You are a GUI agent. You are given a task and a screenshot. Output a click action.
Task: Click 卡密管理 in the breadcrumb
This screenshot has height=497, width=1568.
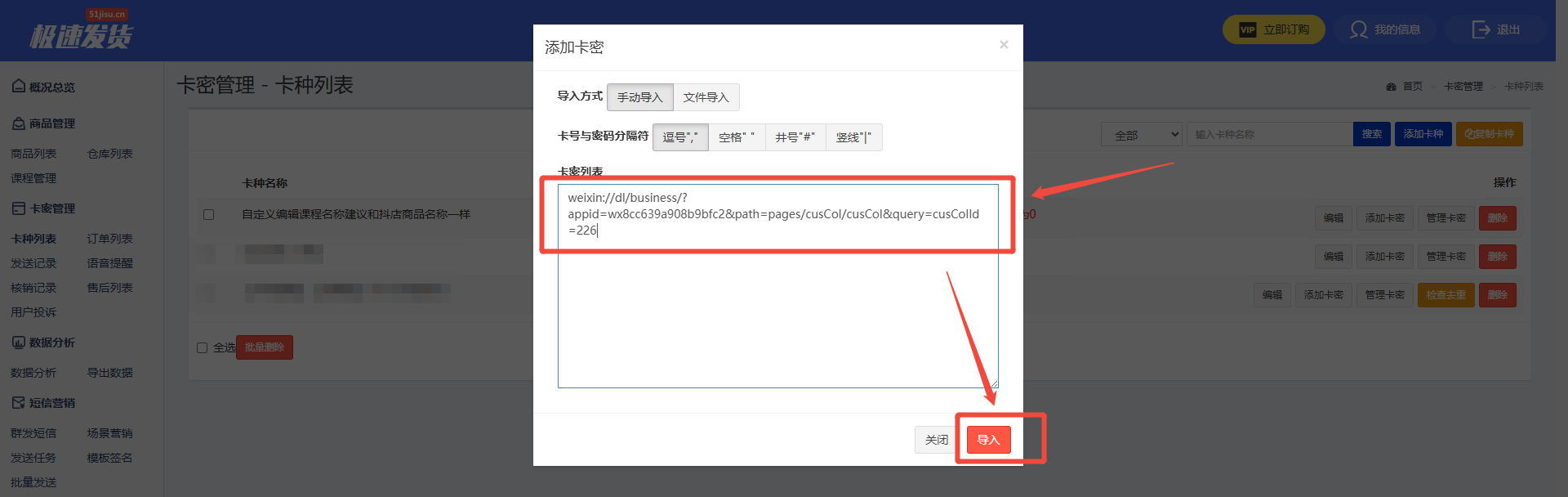click(1463, 87)
